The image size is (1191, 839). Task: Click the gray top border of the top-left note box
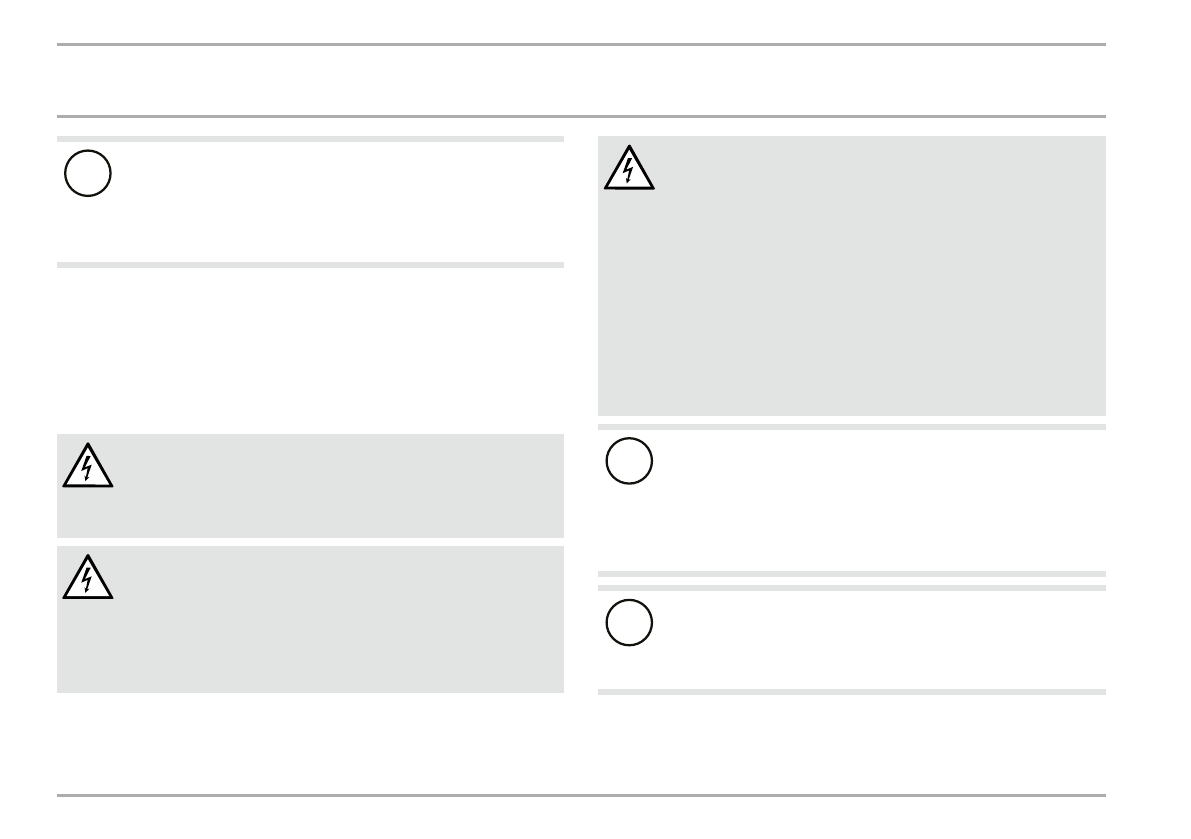click(x=310, y=139)
